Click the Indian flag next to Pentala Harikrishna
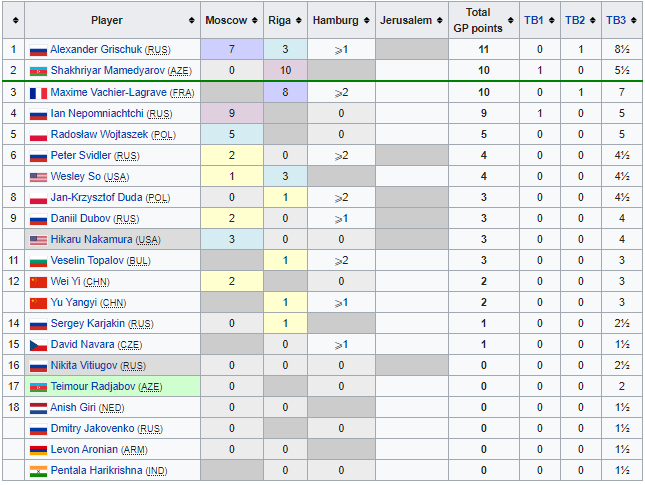 click(x=38, y=470)
